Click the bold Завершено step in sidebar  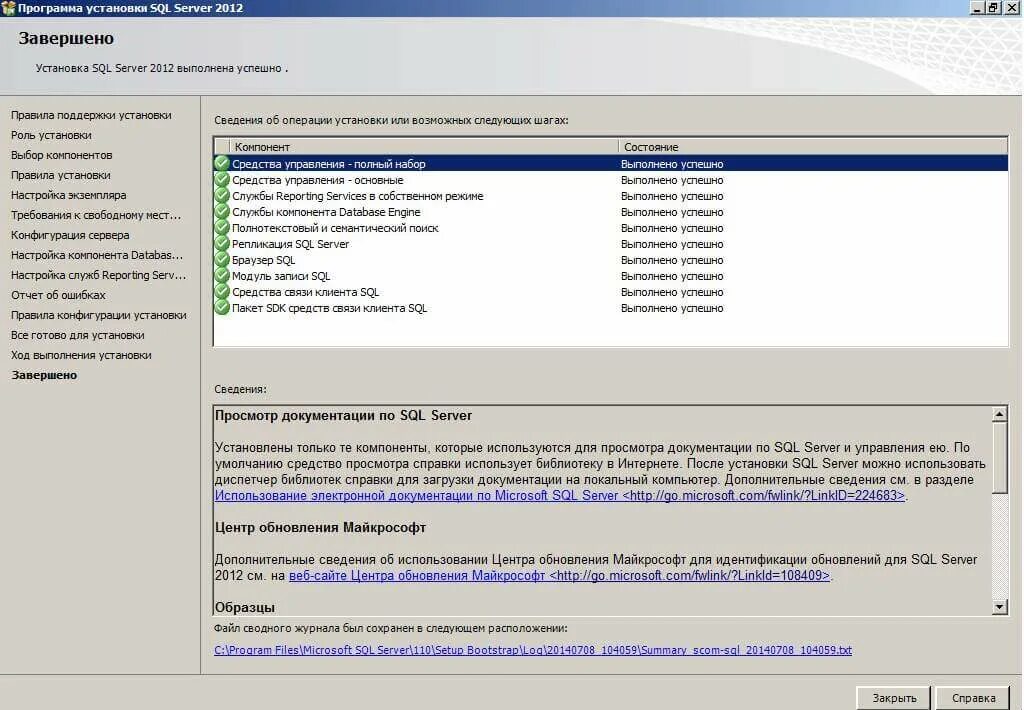44,375
